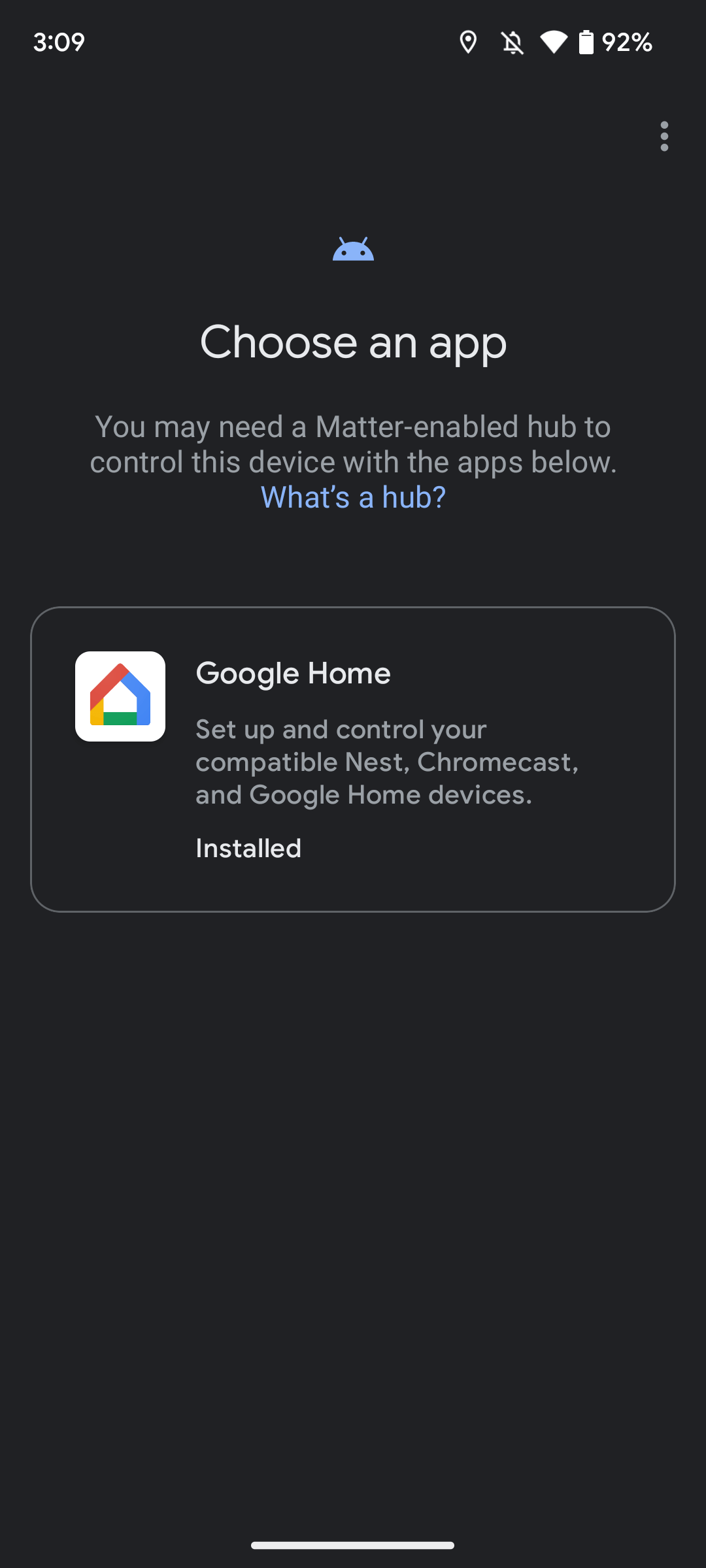Open the What's a hub? link
This screenshot has width=706, height=1568.
coord(353,497)
